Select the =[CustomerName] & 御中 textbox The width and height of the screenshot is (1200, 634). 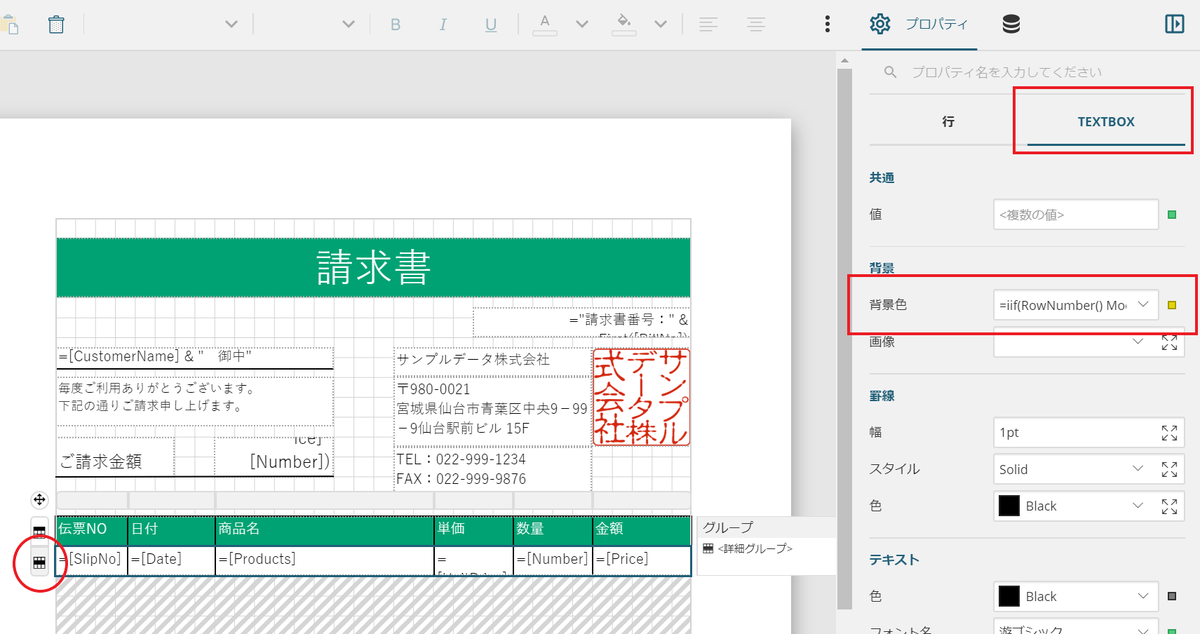point(195,357)
